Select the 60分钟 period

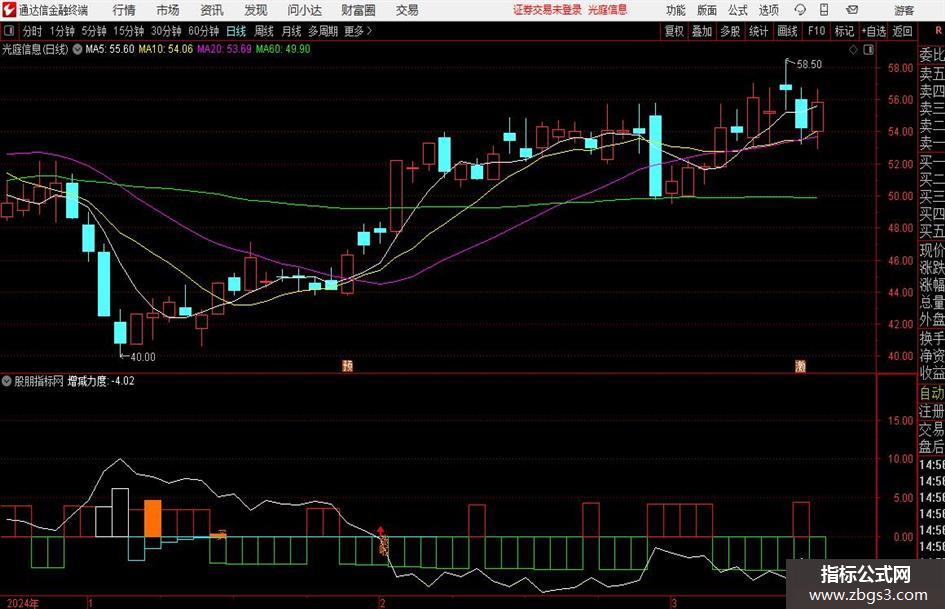pos(204,31)
